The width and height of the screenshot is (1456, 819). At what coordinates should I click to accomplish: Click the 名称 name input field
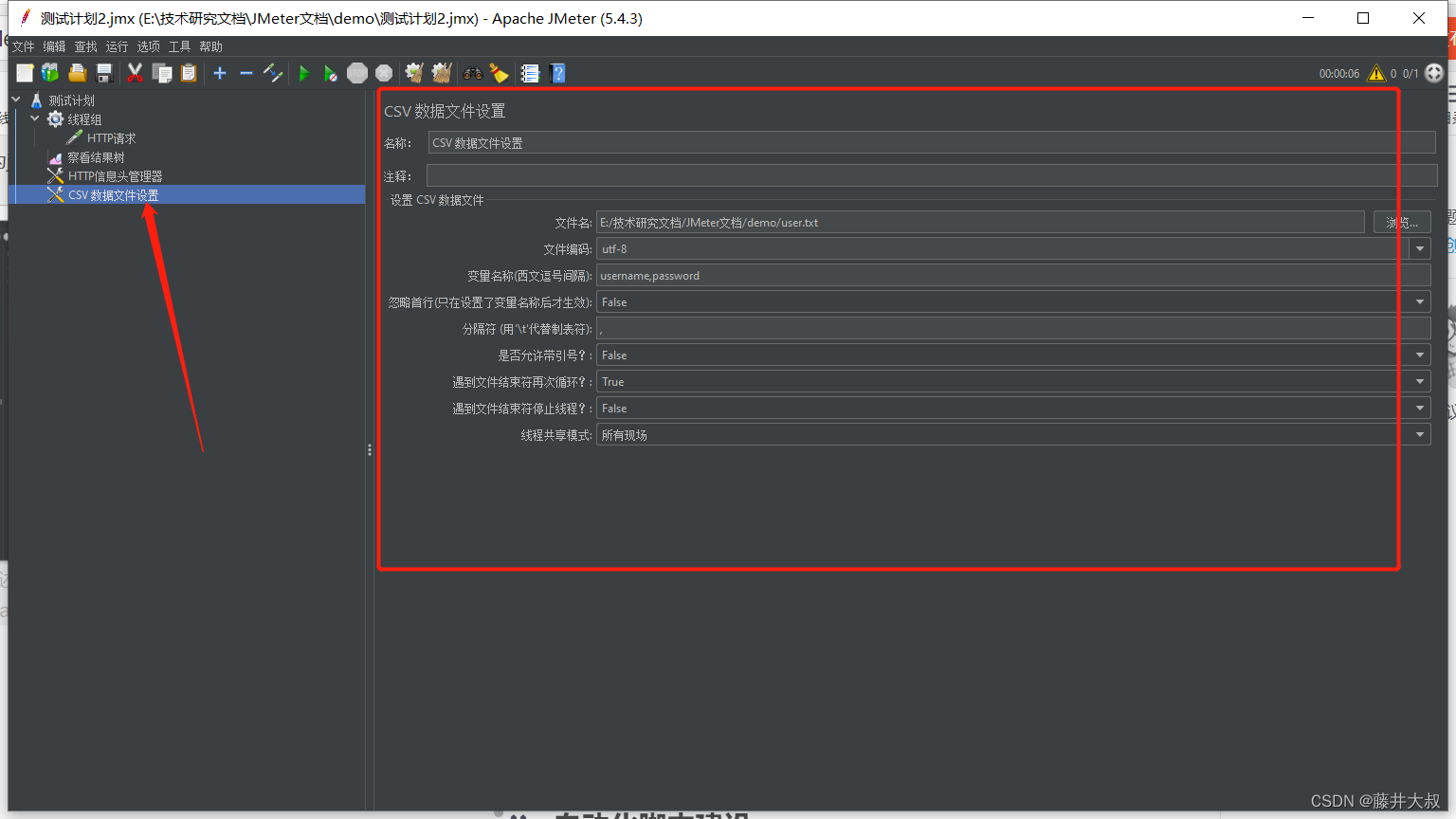[x=932, y=143]
